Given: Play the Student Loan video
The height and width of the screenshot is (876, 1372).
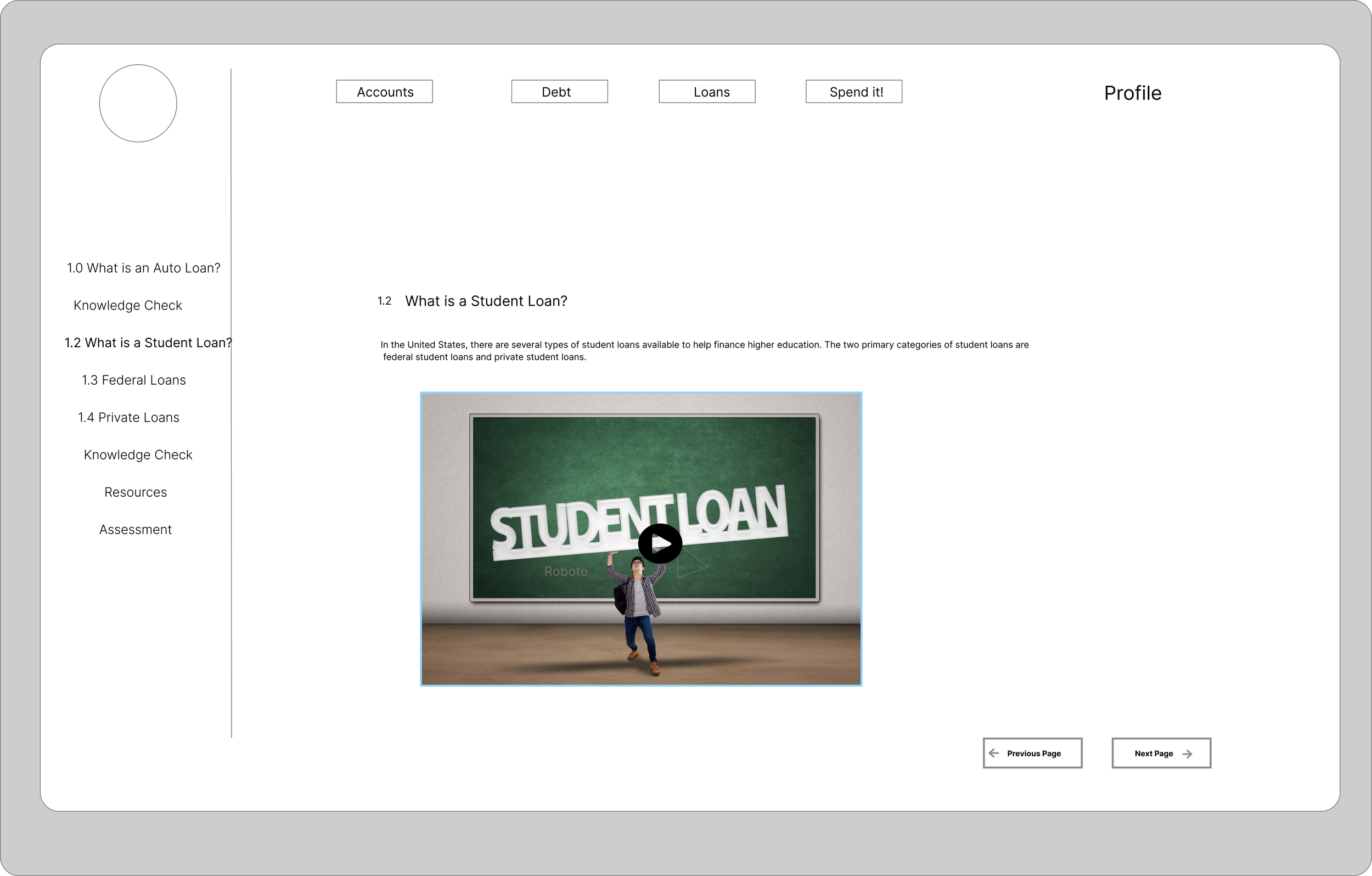Looking at the screenshot, I should pyautogui.click(x=660, y=543).
